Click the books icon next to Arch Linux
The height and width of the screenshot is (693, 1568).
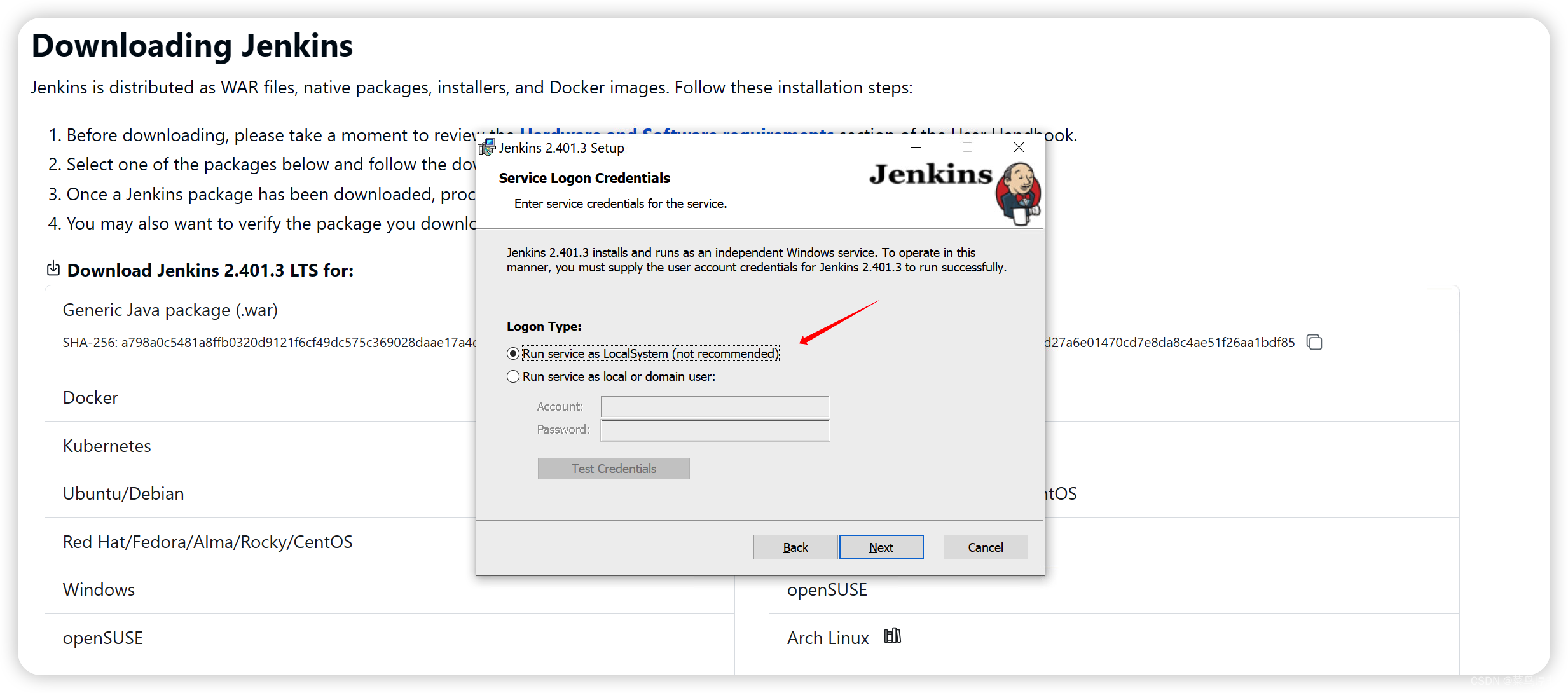coord(893,636)
